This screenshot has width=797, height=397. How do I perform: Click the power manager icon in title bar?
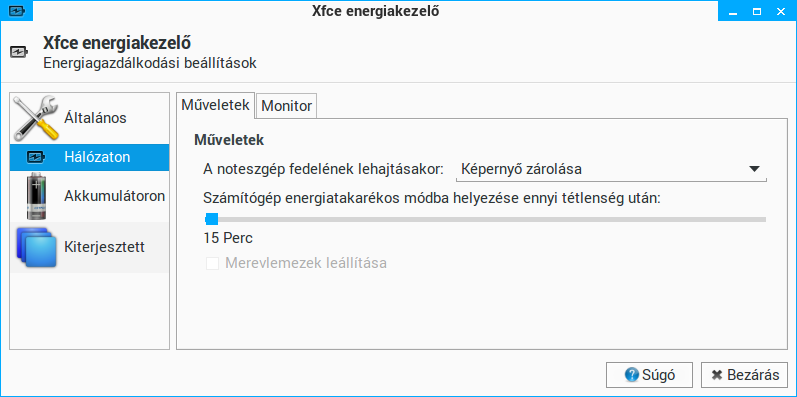pos(16,11)
